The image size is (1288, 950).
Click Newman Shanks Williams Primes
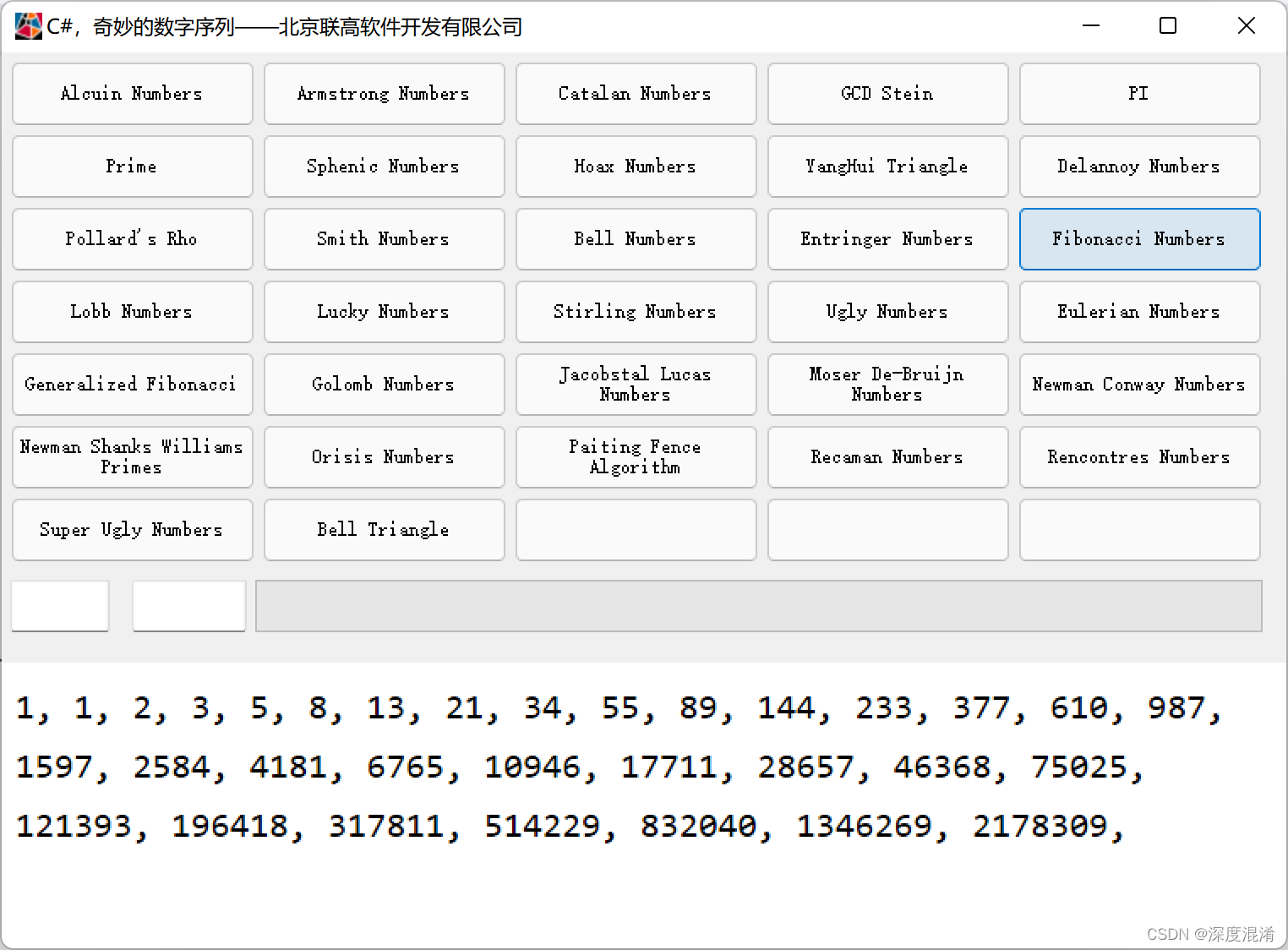132,457
